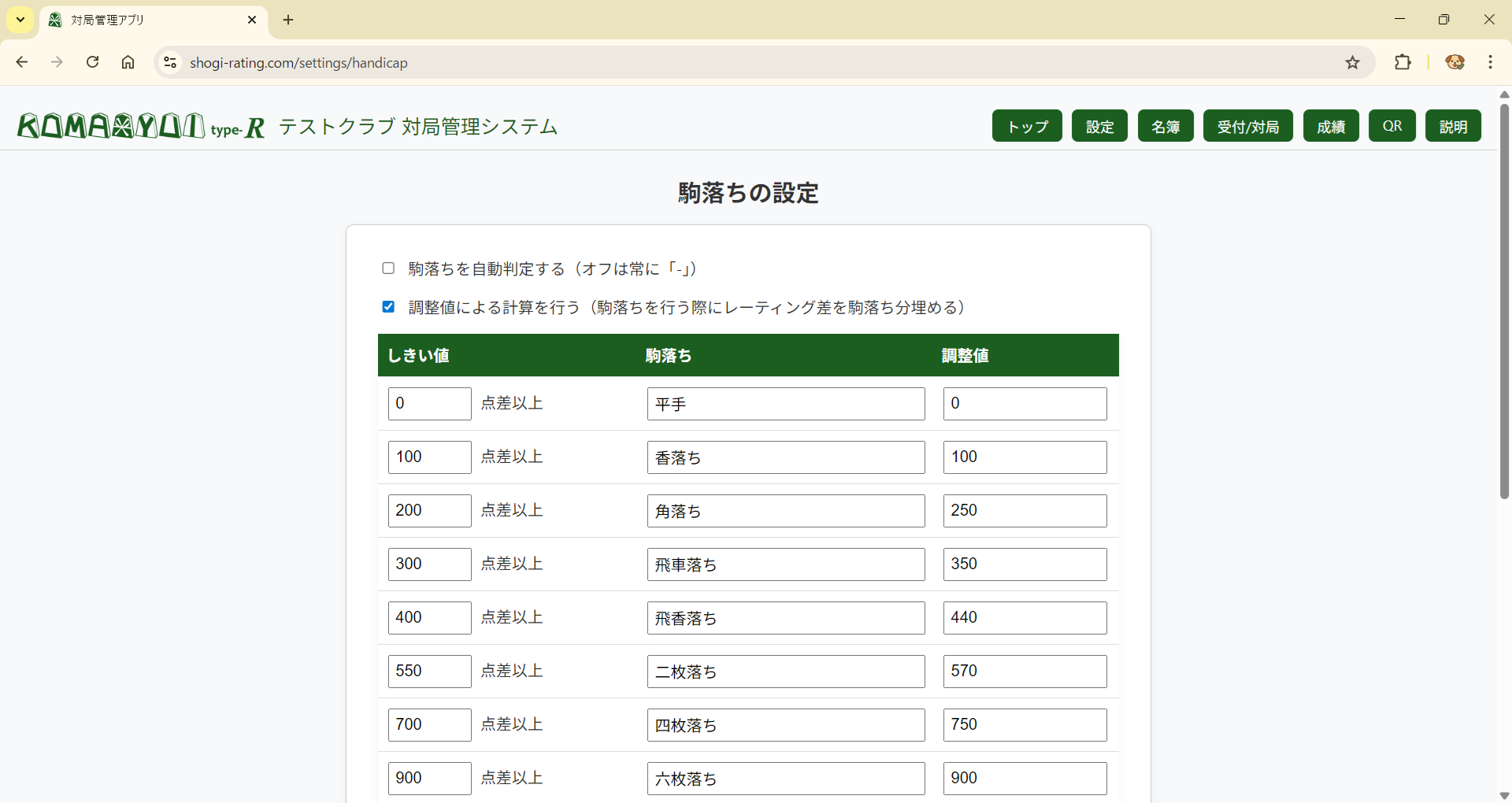Open the 設定 menu item
Screen dimensions: 1512x803
click(x=1099, y=126)
